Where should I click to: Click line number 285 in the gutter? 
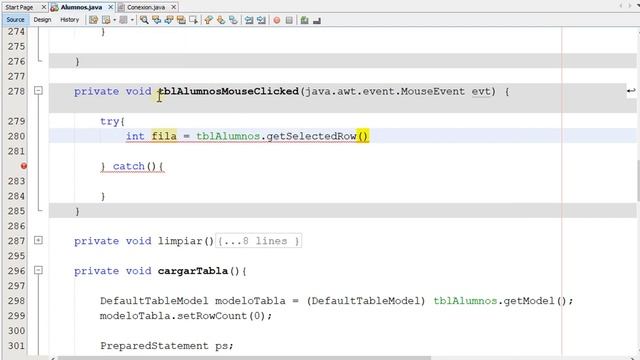16,211
